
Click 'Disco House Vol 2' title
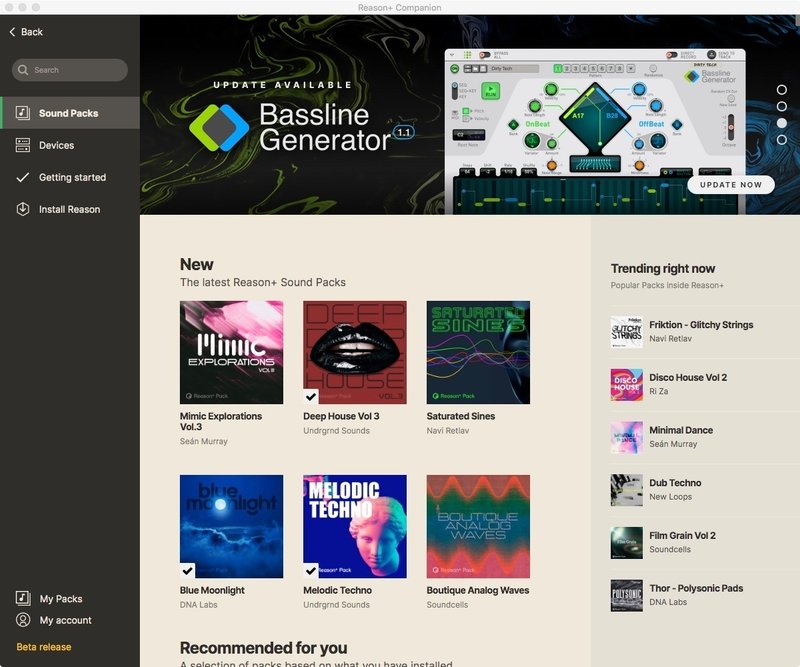[x=688, y=377]
